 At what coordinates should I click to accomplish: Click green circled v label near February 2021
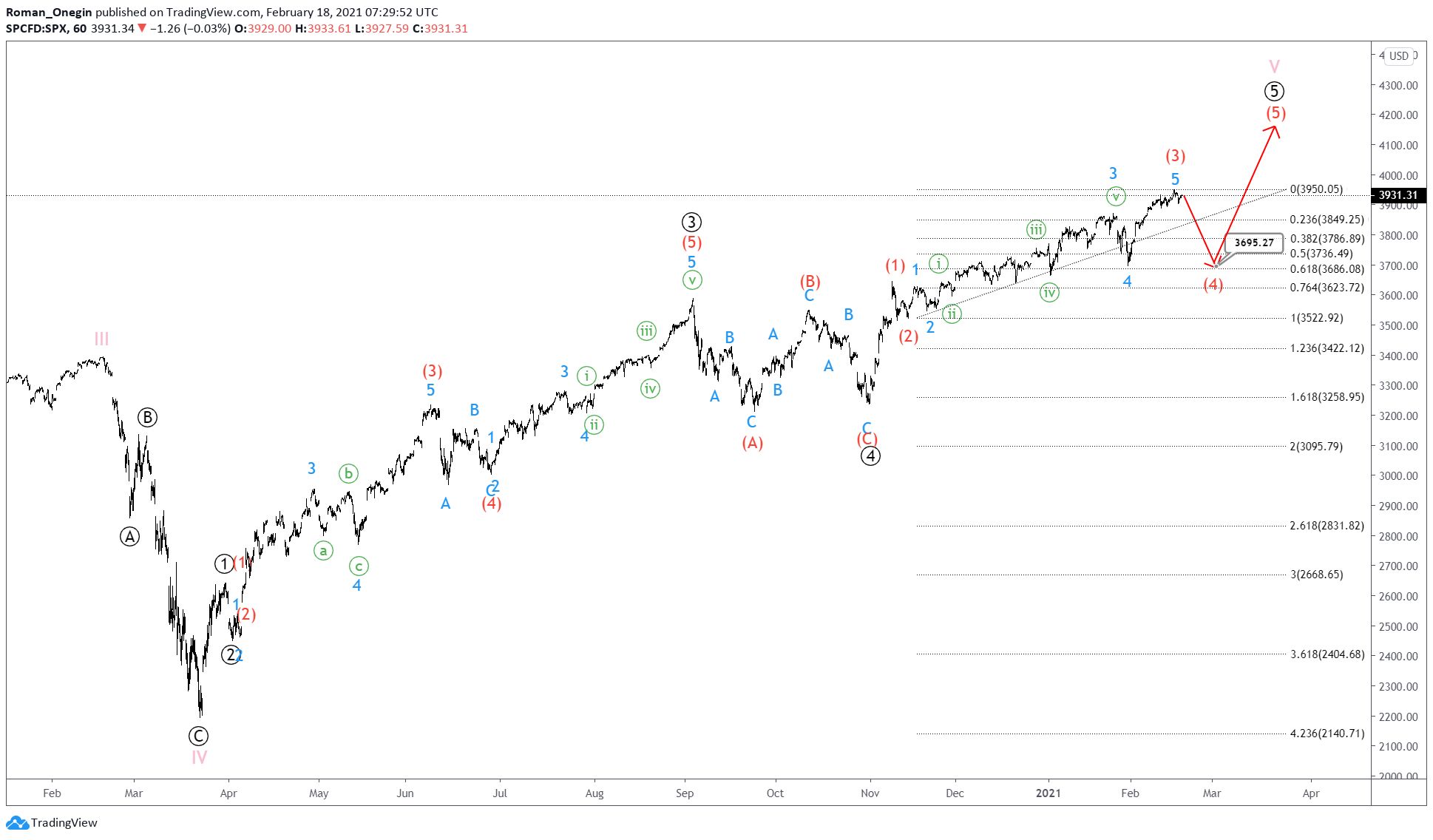click(x=1116, y=197)
